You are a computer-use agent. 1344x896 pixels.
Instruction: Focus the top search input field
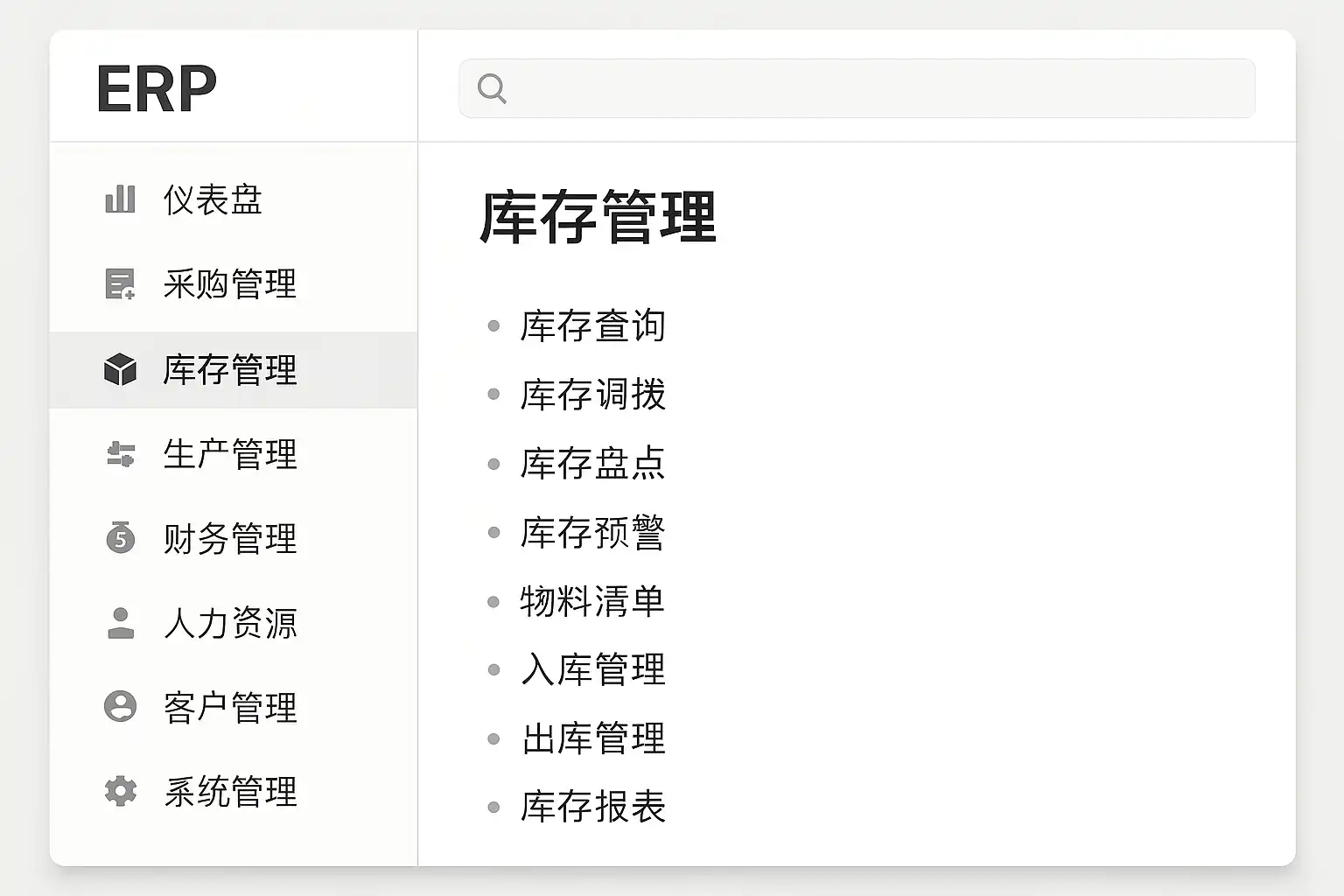point(875,88)
